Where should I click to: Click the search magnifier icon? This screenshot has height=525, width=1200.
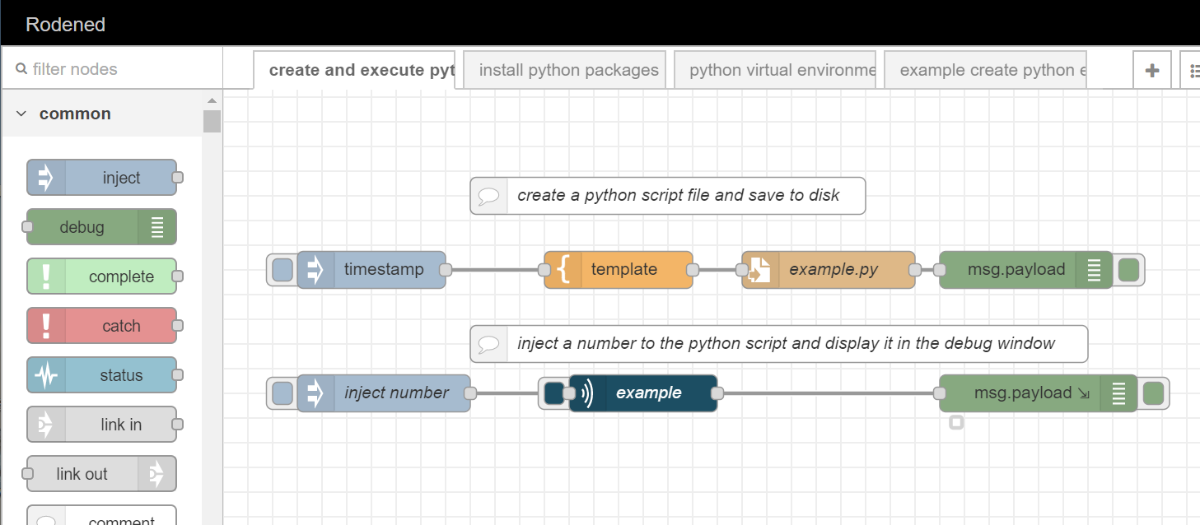pos(20,69)
